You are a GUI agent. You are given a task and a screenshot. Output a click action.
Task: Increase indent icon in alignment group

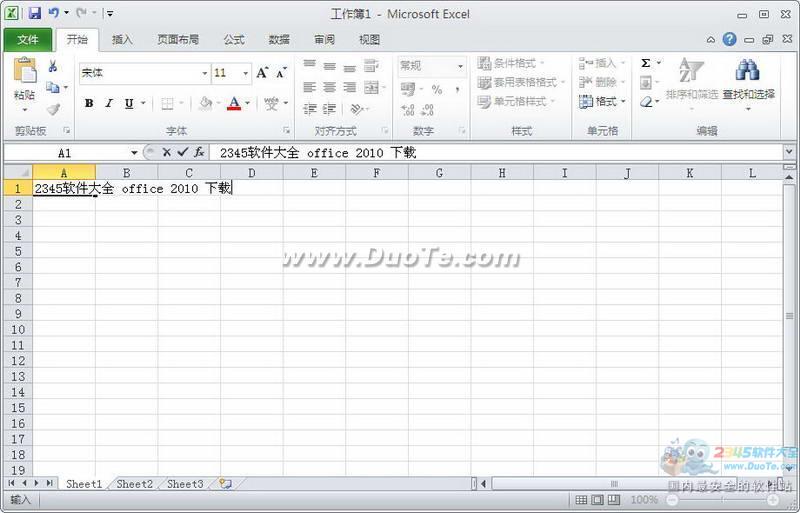click(x=330, y=109)
